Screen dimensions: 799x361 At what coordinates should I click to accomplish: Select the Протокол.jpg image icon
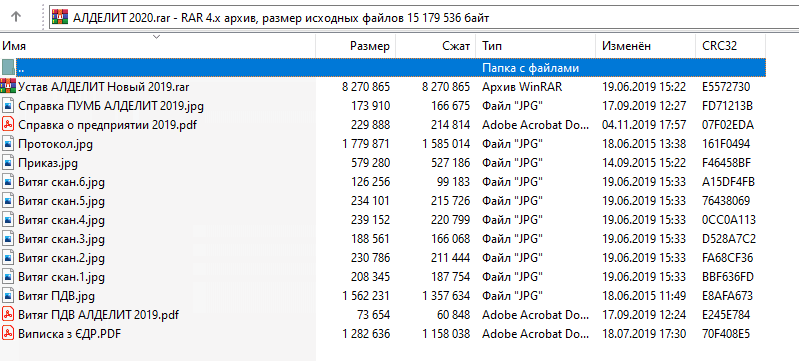tap(8, 144)
